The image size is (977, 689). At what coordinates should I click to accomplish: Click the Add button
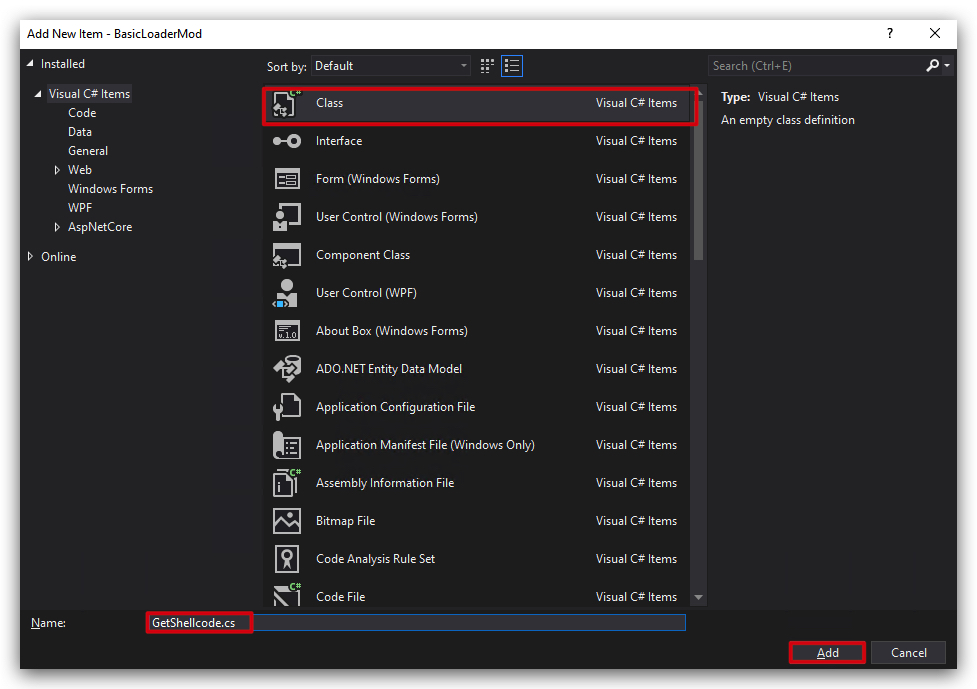pos(827,652)
